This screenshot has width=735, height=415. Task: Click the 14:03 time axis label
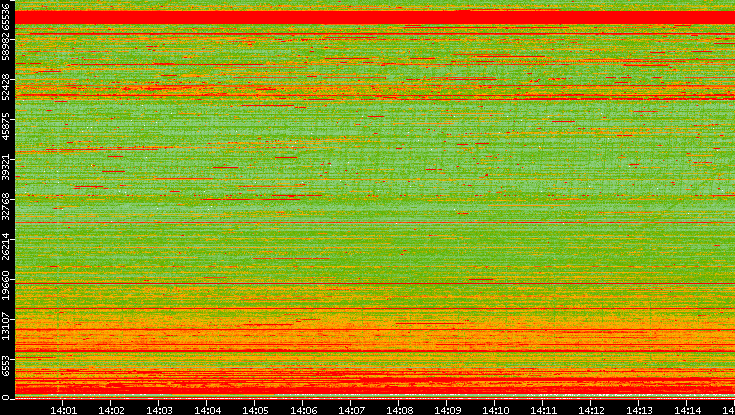tap(159, 410)
